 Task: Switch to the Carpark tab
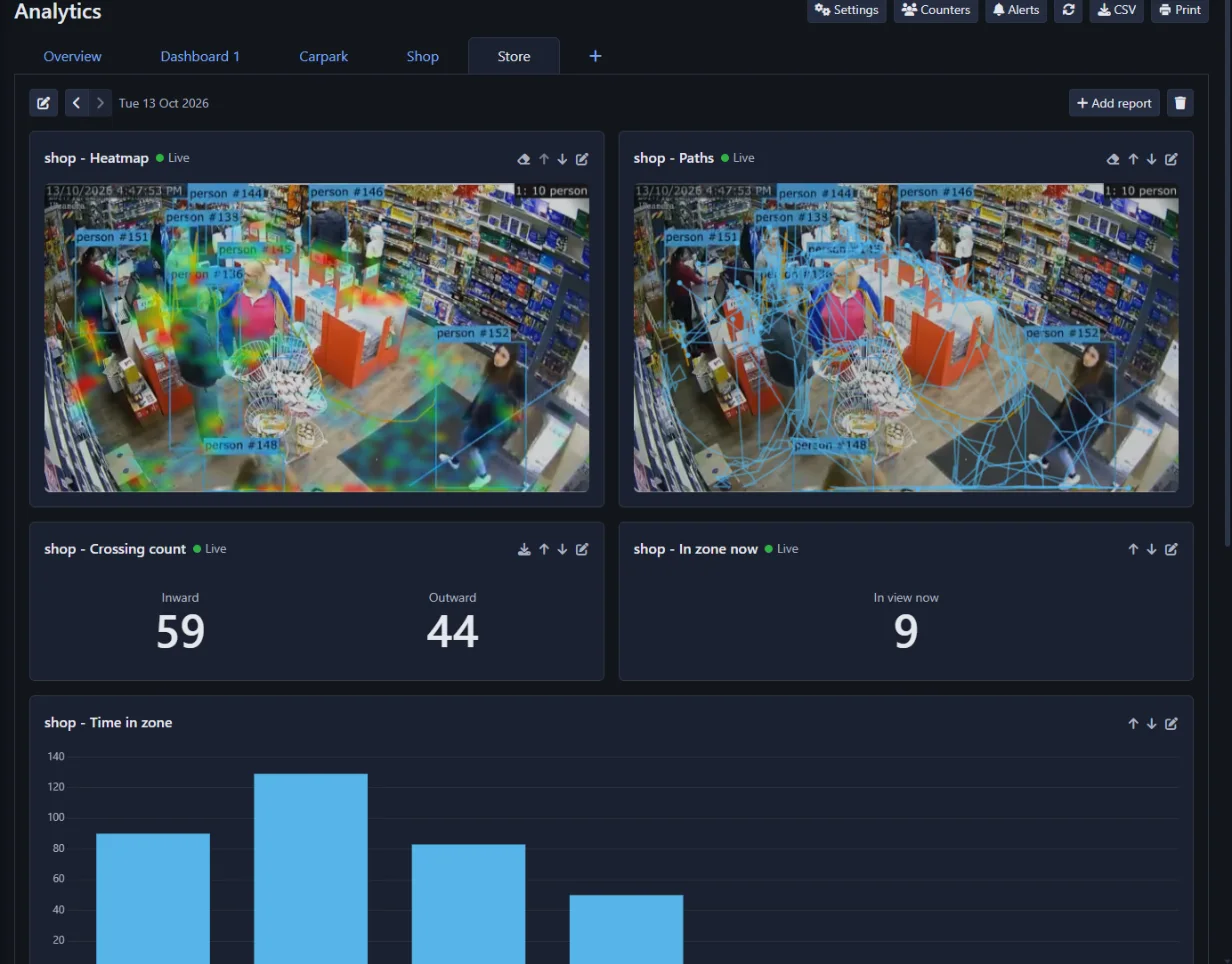point(323,56)
